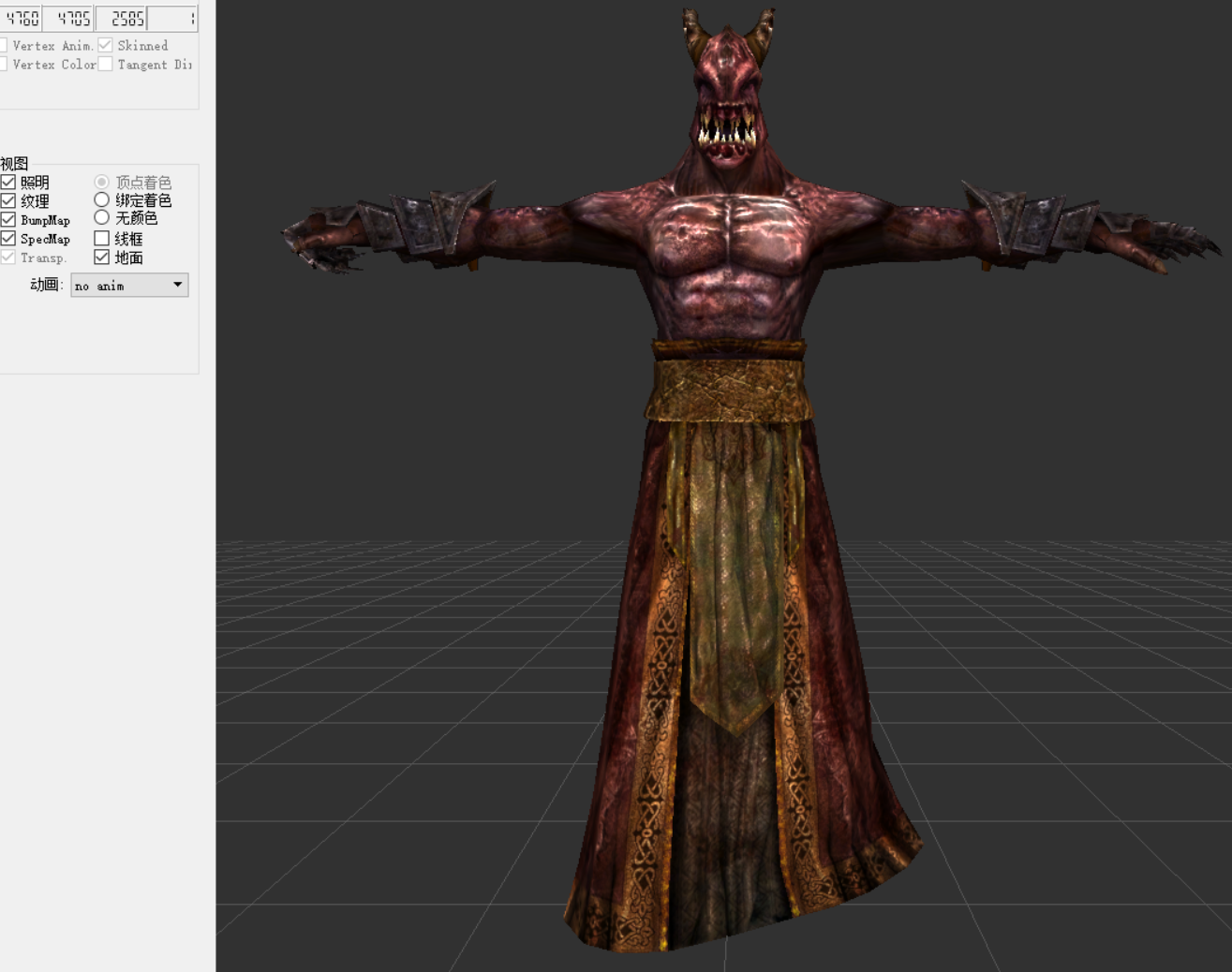Image resolution: width=1232 pixels, height=972 pixels.
Task: Toggle the 纹理 texture checkbox
Action: click(8, 200)
